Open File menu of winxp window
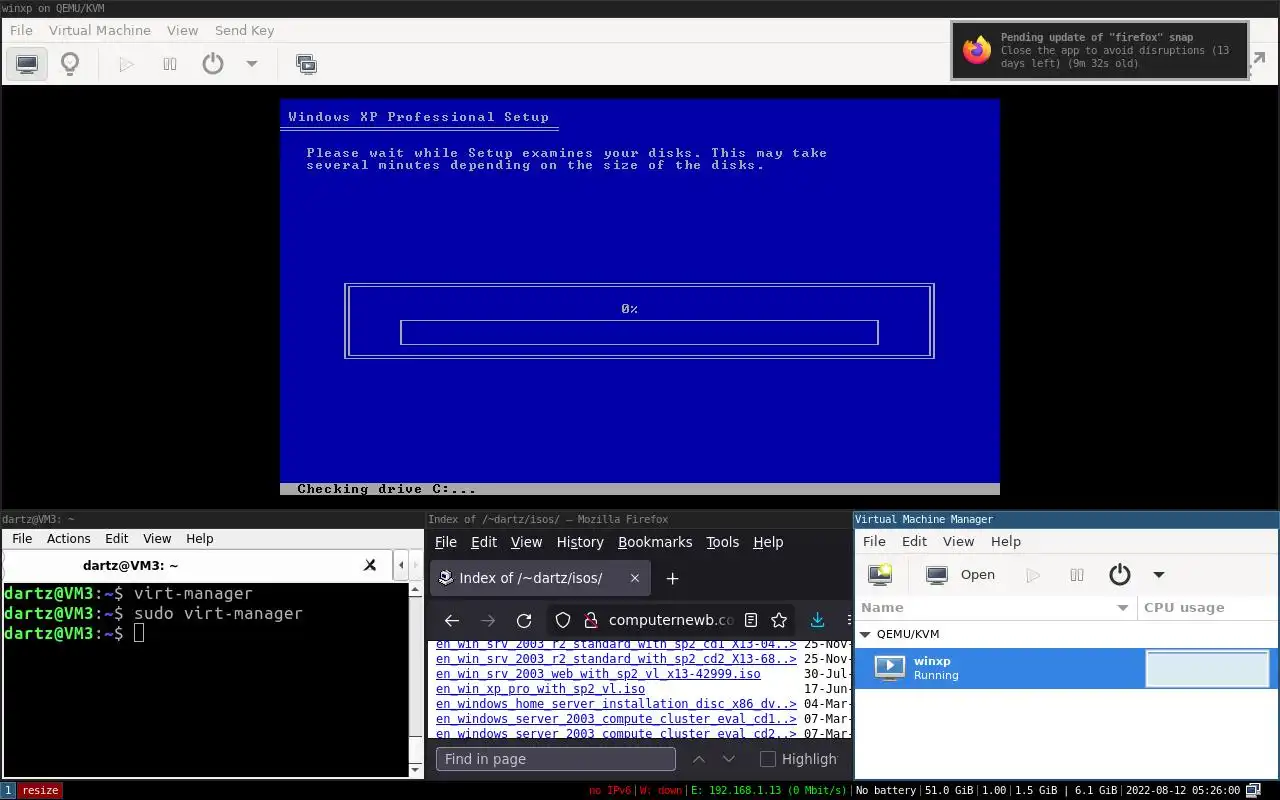This screenshot has width=1280, height=800. click(x=21, y=30)
